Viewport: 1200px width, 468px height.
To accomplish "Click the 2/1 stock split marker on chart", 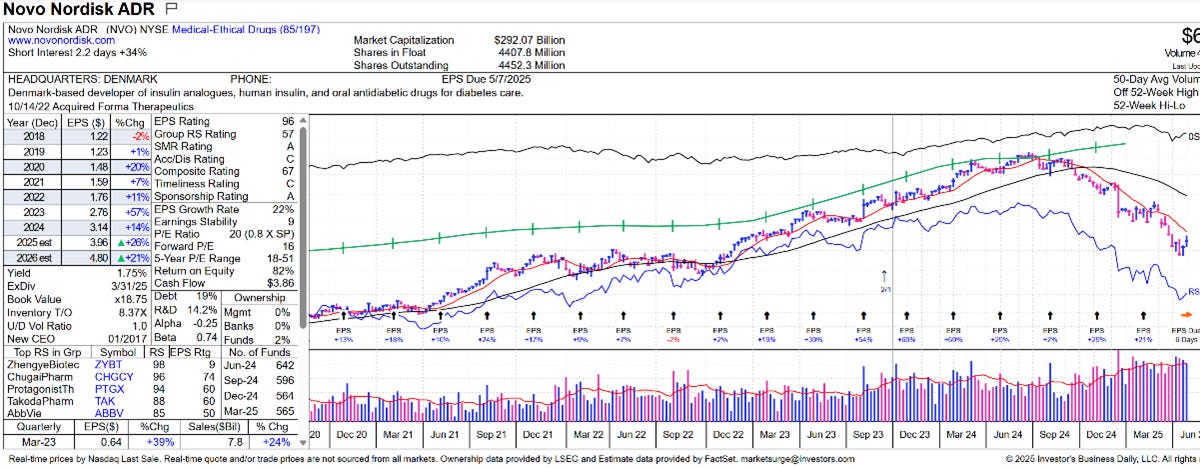I will (x=884, y=281).
